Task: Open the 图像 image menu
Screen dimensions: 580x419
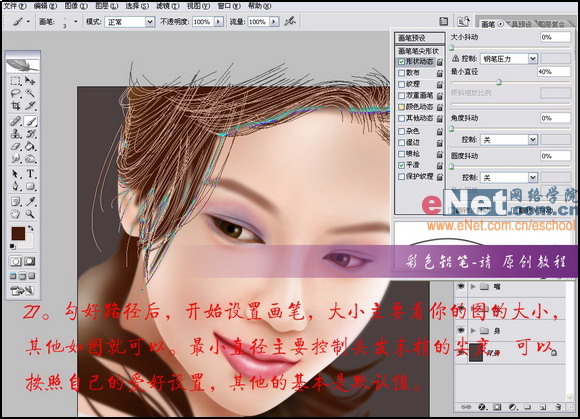Action: [76, 6]
